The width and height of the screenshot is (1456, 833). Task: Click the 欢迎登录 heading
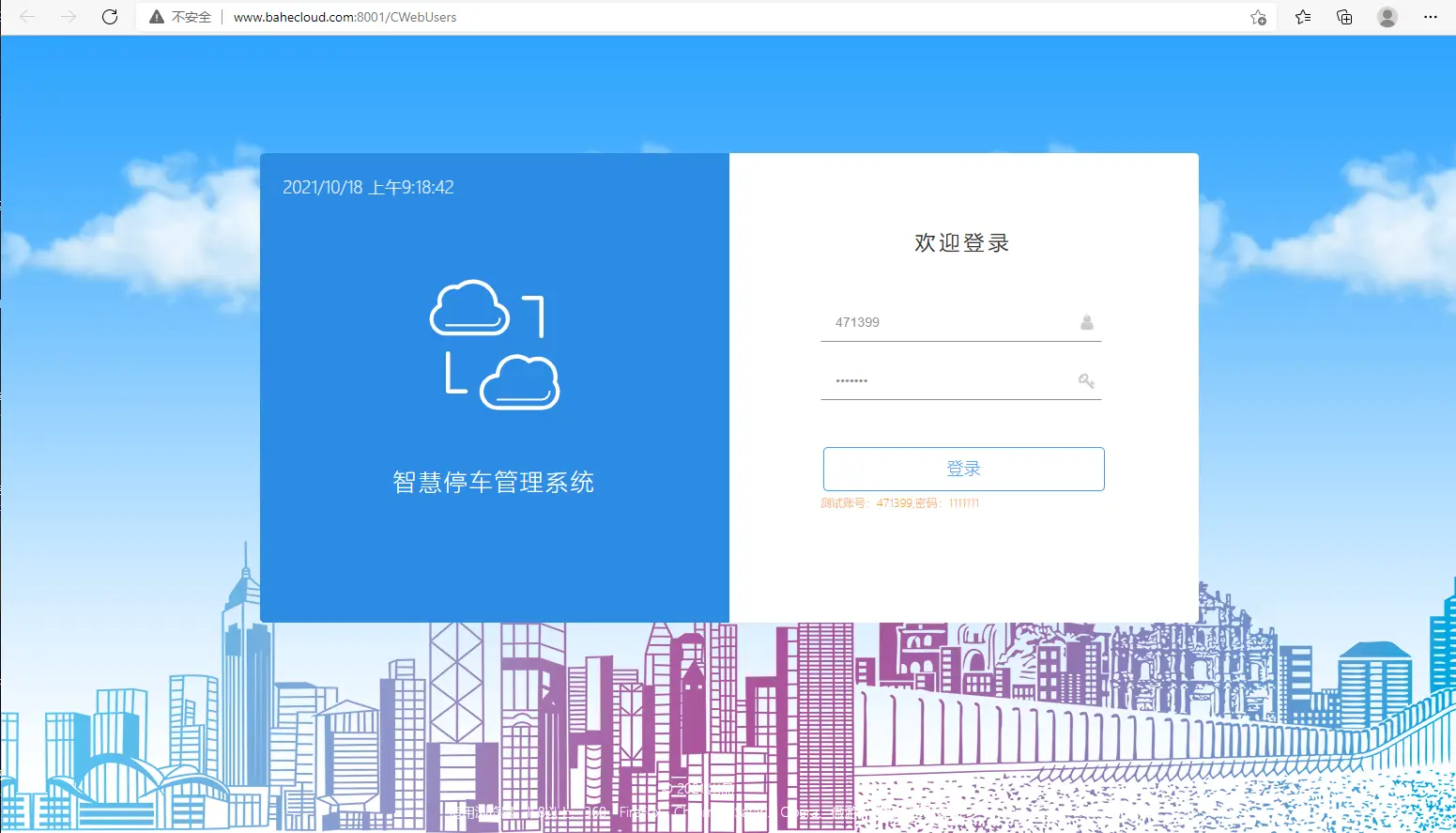click(x=962, y=243)
